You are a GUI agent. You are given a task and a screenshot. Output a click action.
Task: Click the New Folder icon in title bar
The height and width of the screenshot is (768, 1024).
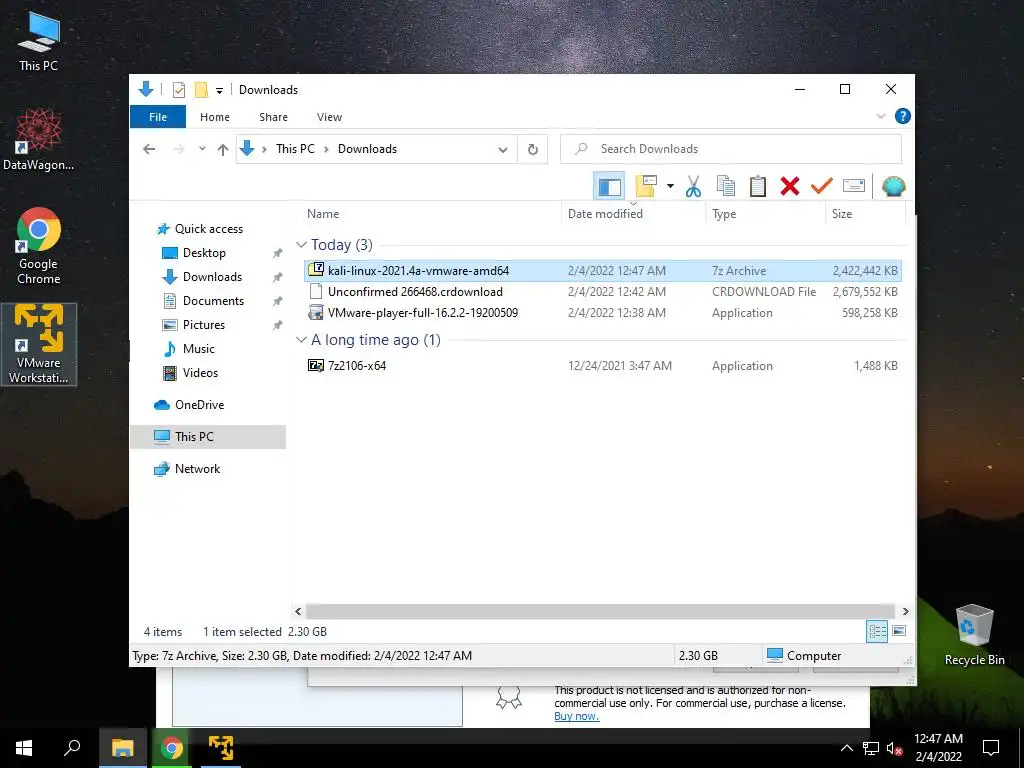click(x=201, y=90)
